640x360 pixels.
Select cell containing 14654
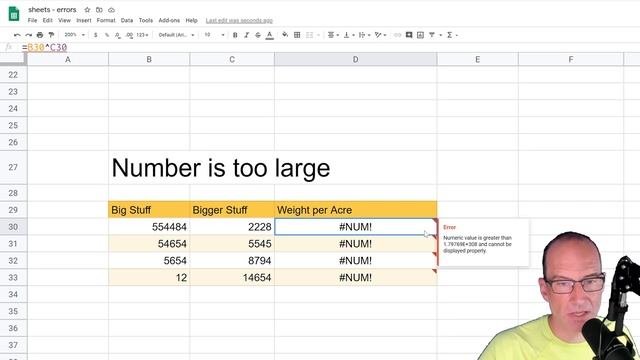232,278
